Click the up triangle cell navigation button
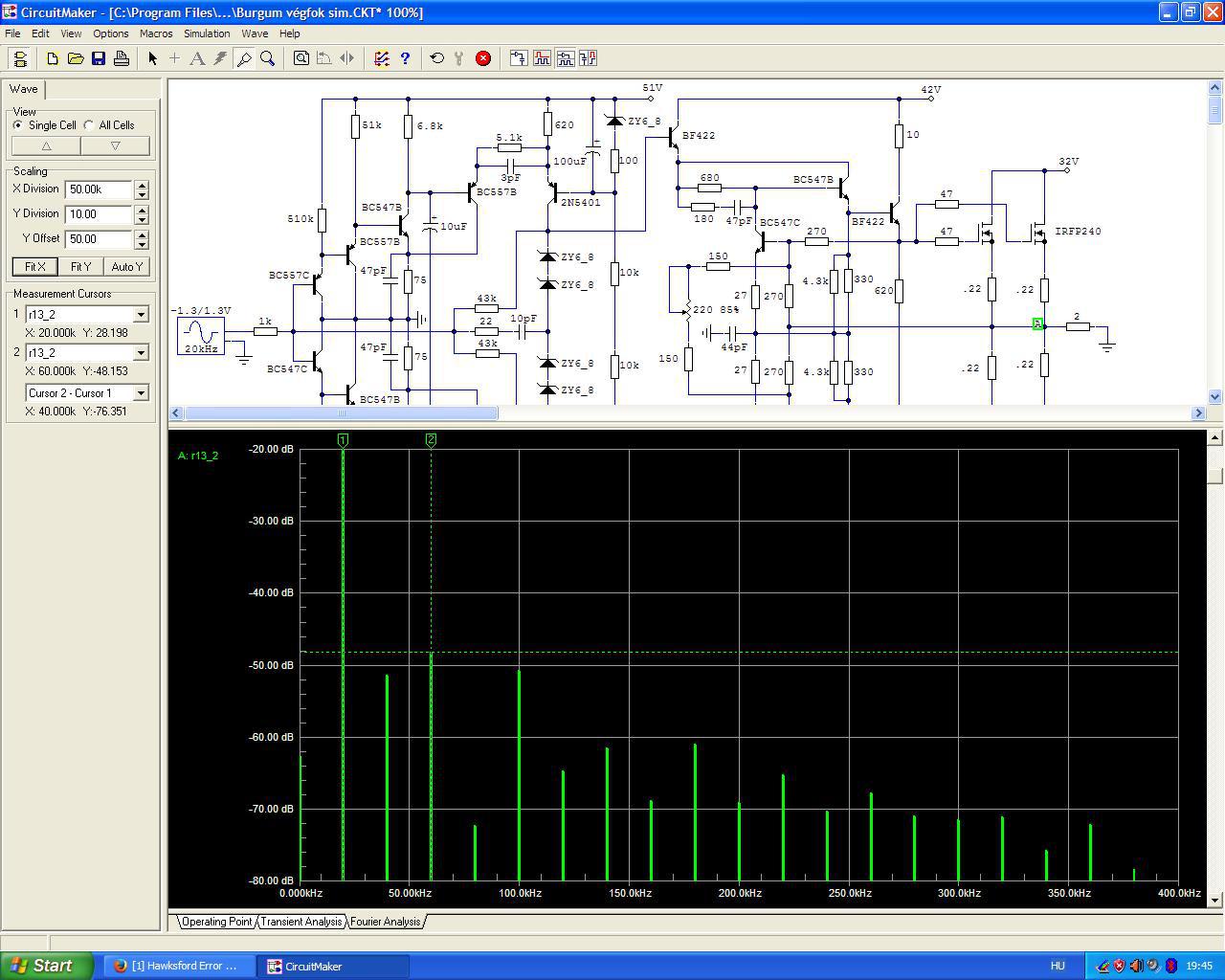The height and width of the screenshot is (980, 1225). [x=46, y=145]
